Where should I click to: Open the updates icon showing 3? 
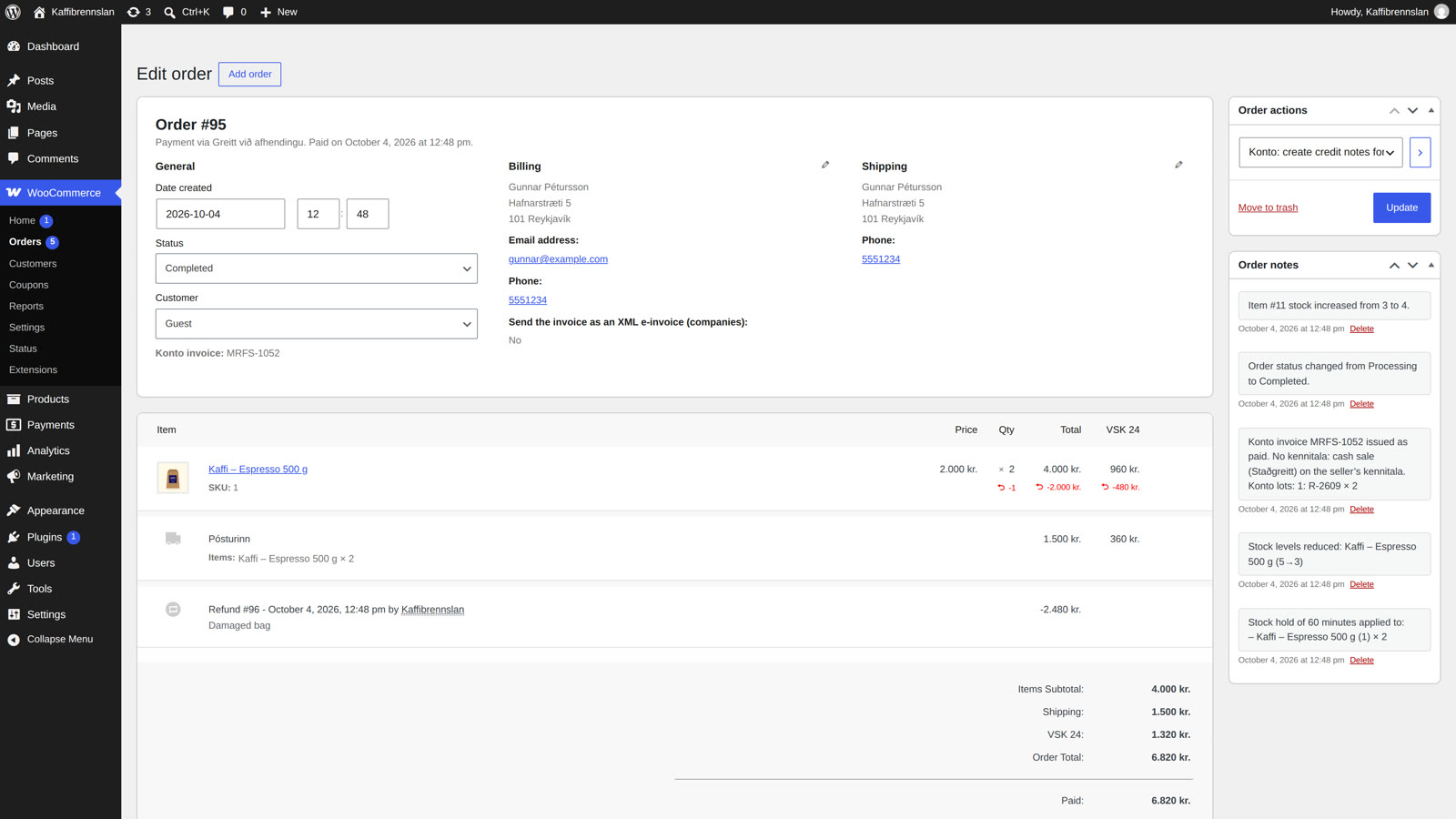click(139, 12)
